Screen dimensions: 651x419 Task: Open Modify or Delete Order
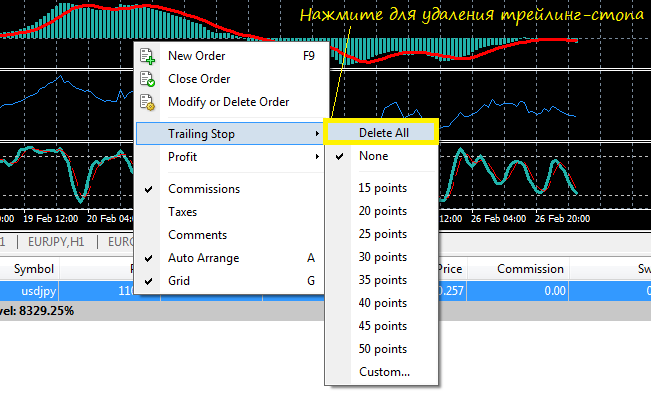click(232, 102)
